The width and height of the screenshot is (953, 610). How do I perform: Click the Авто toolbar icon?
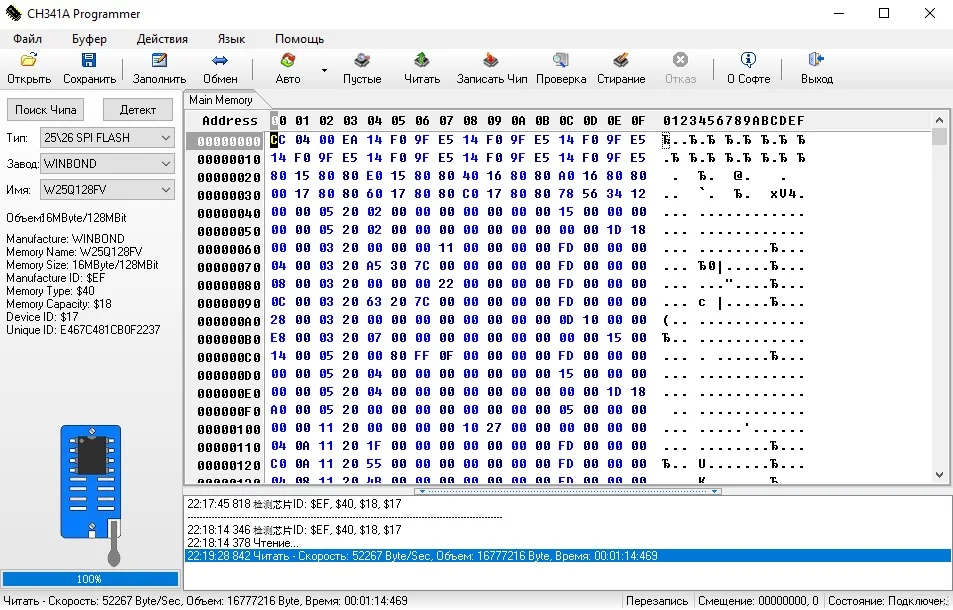pos(287,60)
